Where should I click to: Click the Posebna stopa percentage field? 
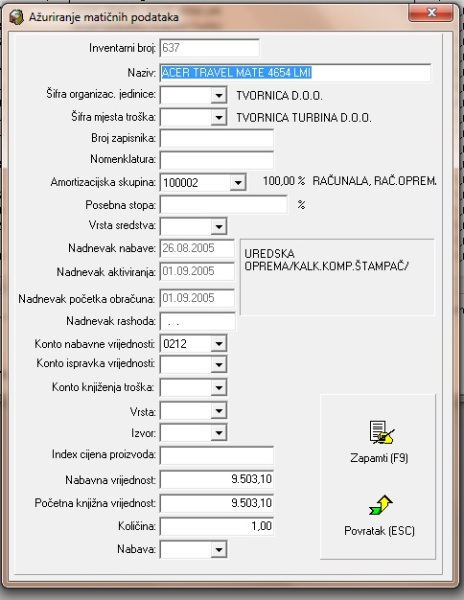pos(223,205)
